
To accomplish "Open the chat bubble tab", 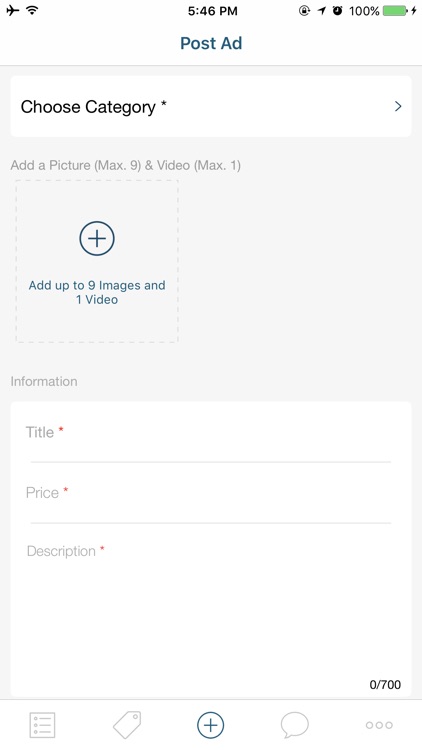I will point(294,725).
